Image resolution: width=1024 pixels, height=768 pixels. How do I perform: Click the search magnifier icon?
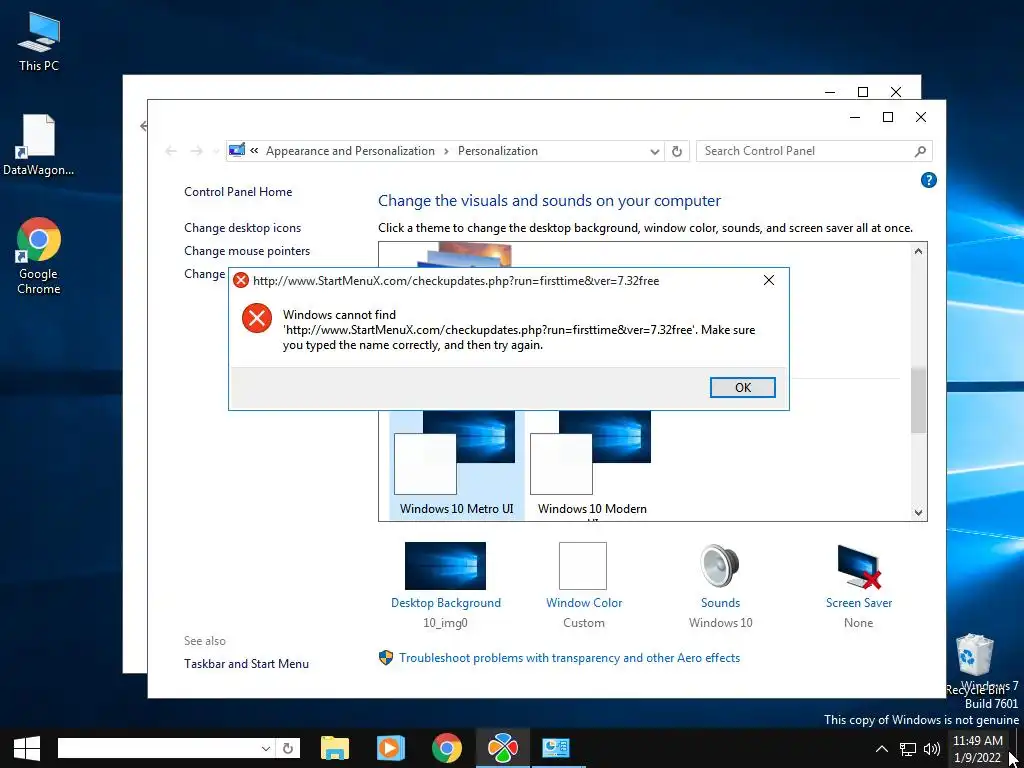[920, 151]
